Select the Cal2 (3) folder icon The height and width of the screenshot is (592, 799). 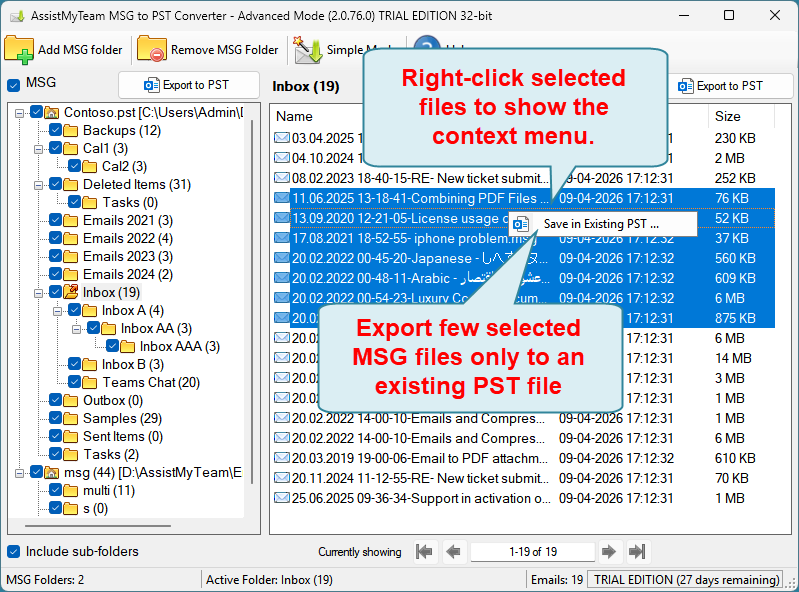(x=90, y=166)
